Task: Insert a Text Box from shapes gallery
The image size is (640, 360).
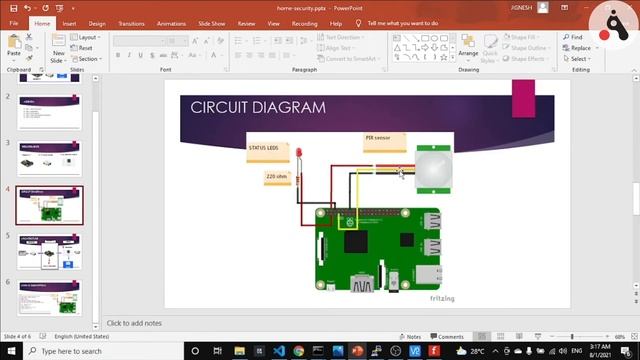Action: 397,38
